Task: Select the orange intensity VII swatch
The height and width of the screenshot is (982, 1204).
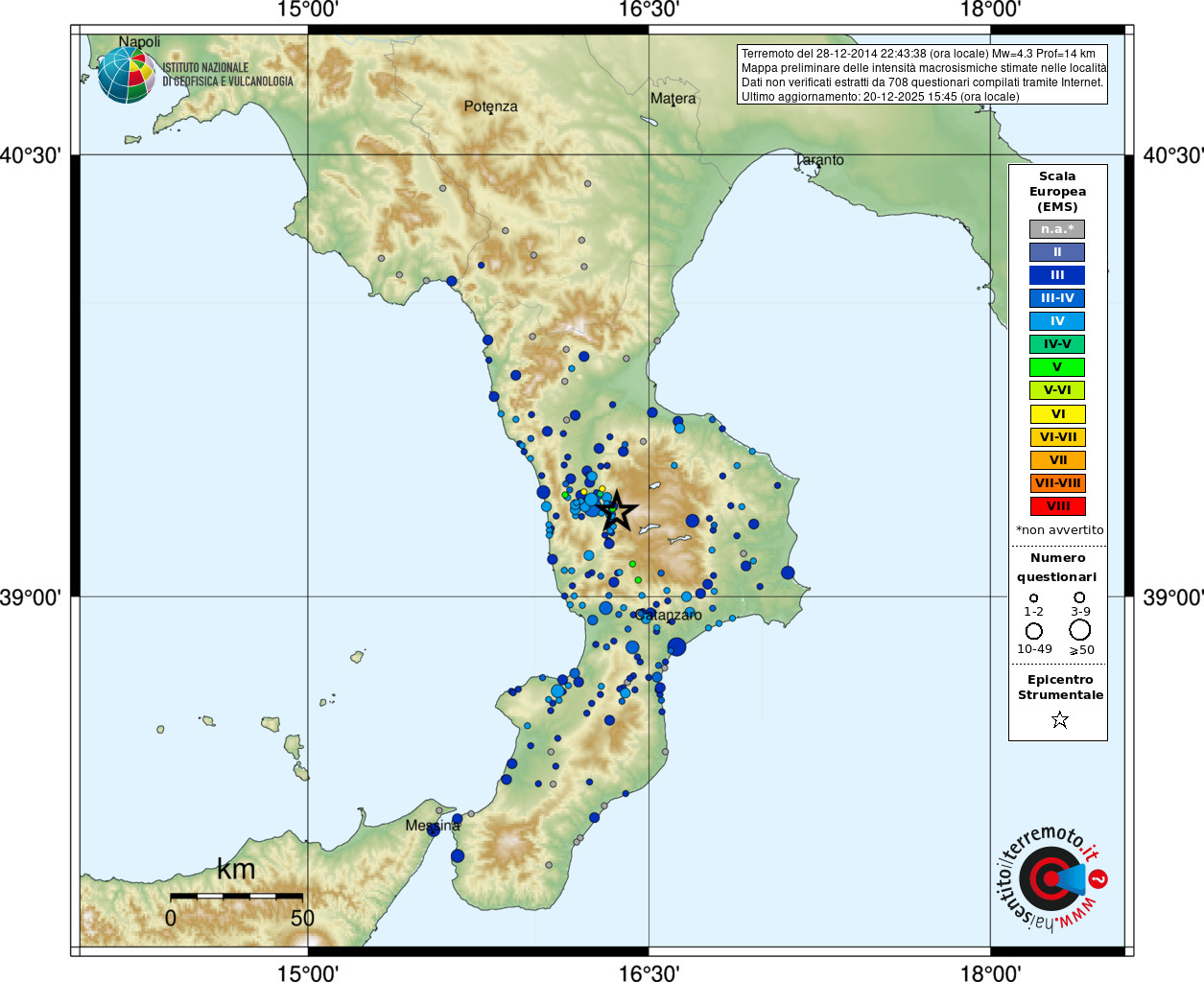Action: pos(1057,460)
